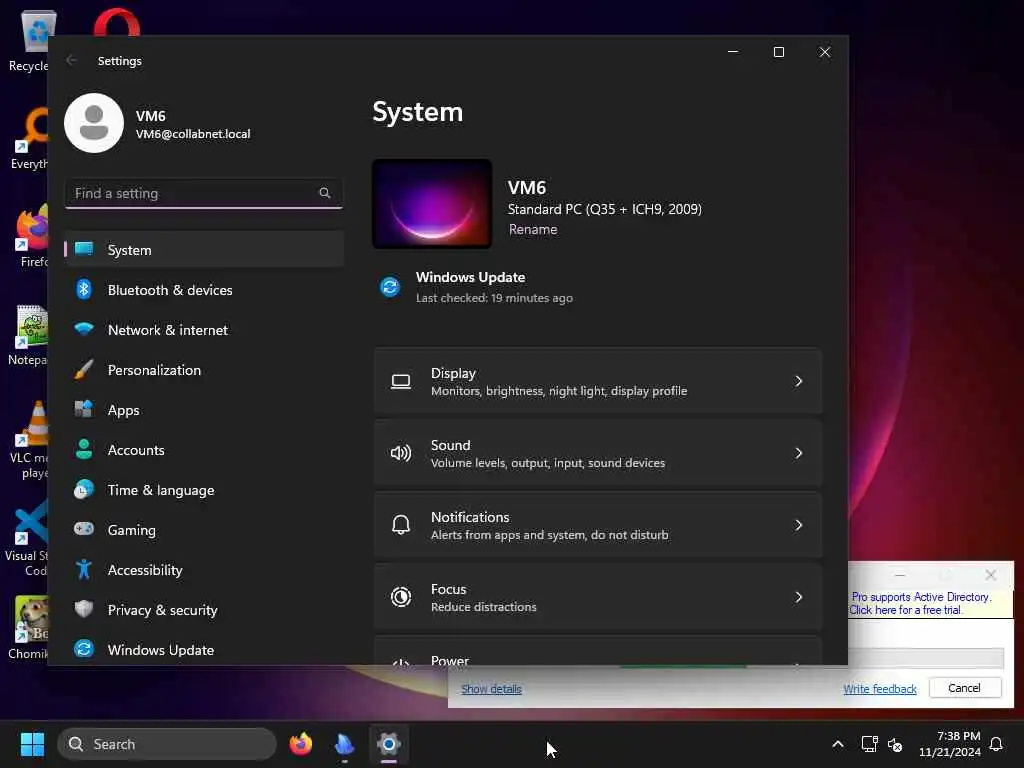Click the Focus circle icon
Image resolution: width=1024 pixels, height=768 pixels.
tap(400, 597)
